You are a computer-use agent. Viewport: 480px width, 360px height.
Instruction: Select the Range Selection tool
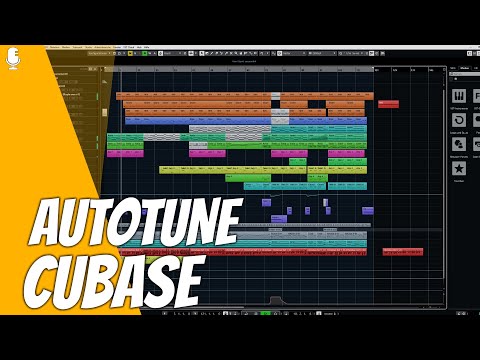click(x=207, y=53)
